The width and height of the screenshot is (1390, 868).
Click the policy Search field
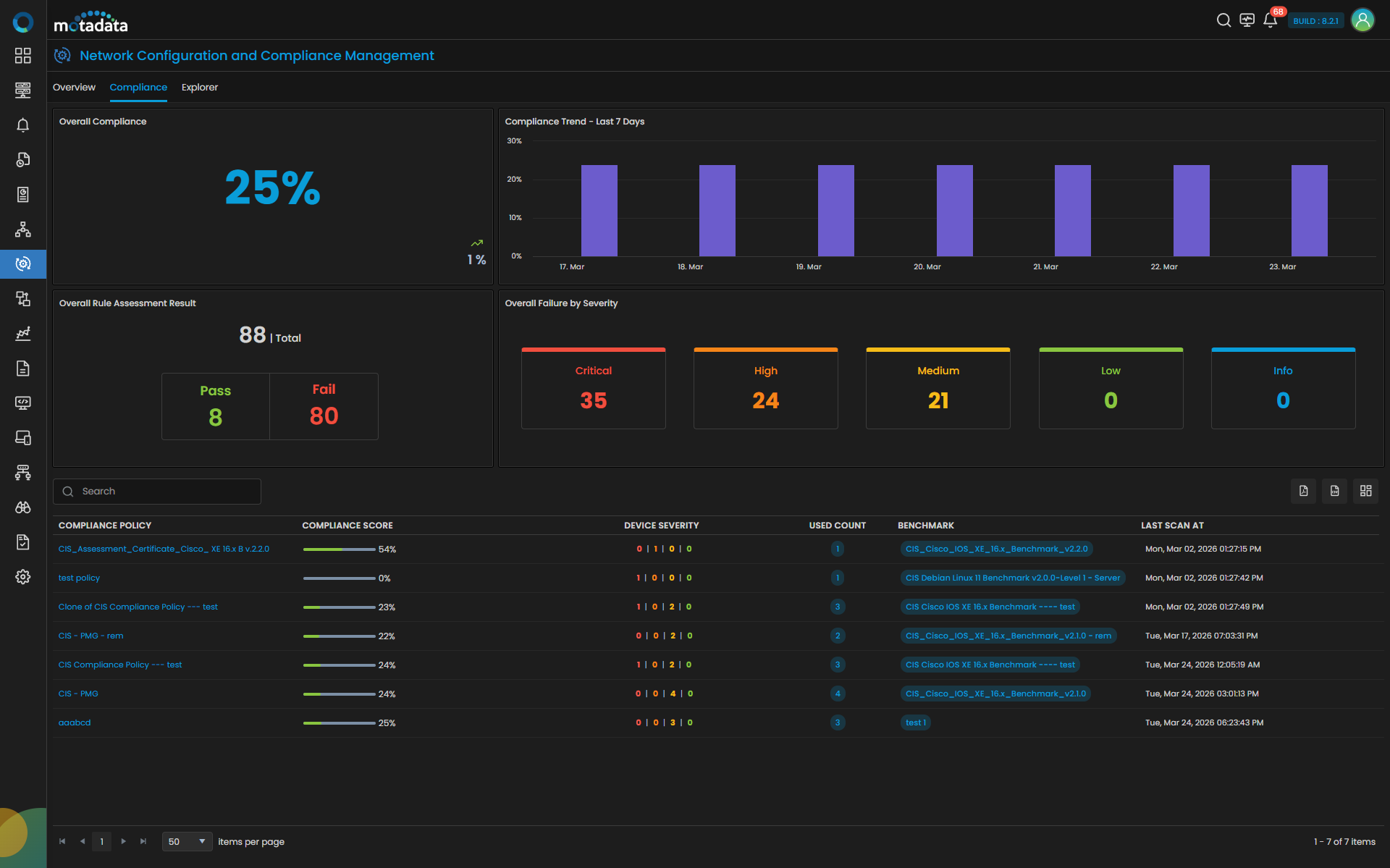(167, 492)
